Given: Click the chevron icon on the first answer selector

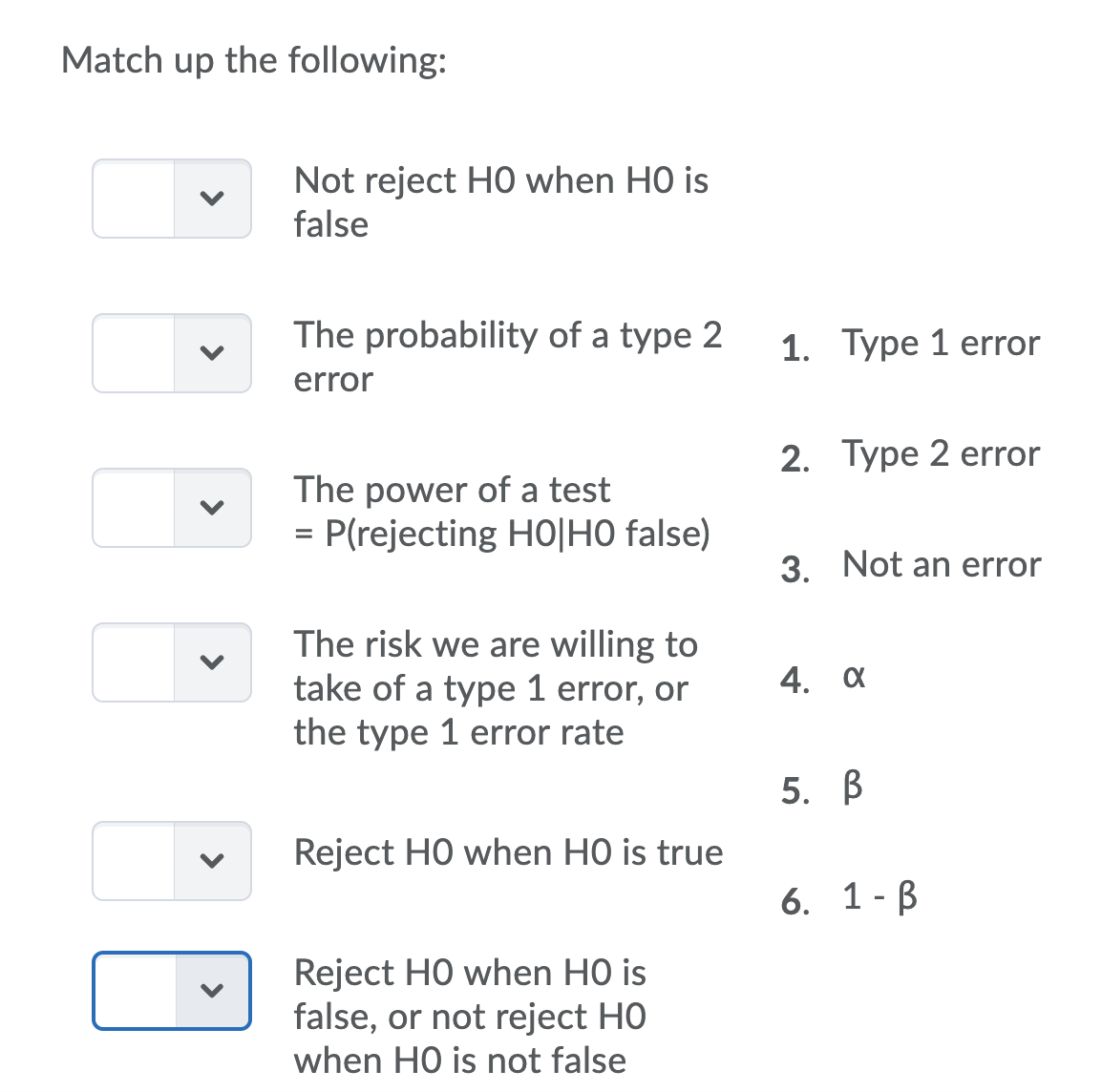Looking at the screenshot, I should tap(212, 199).
